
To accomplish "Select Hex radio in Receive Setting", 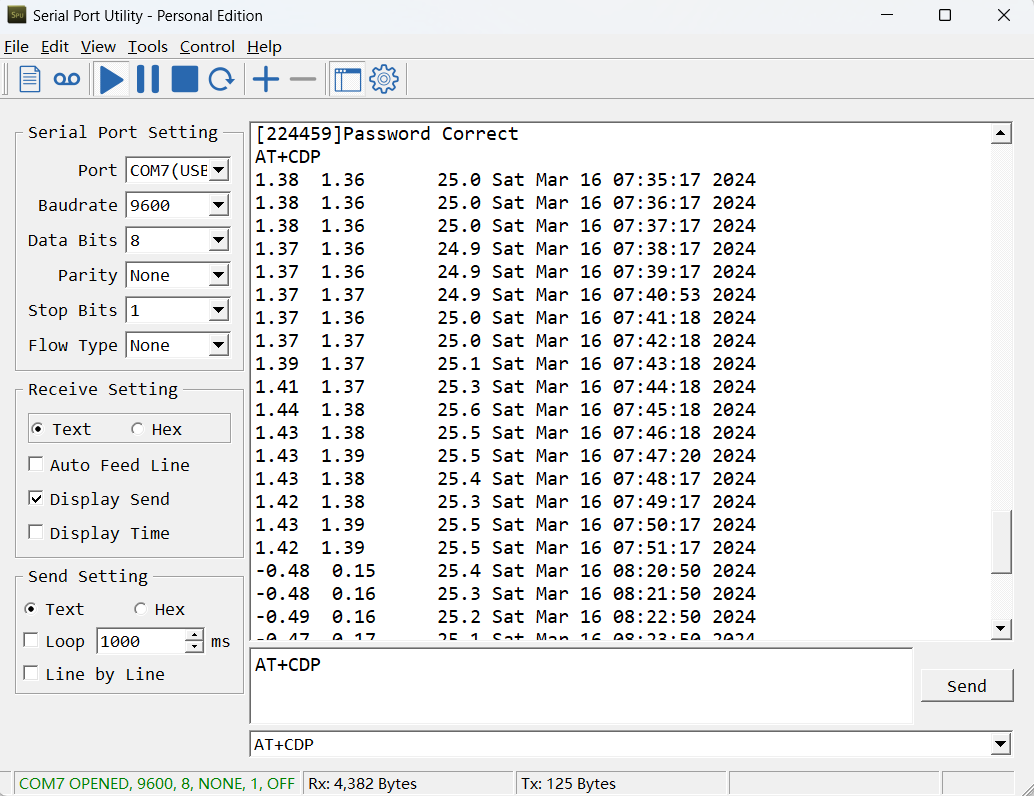I will [137, 429].
